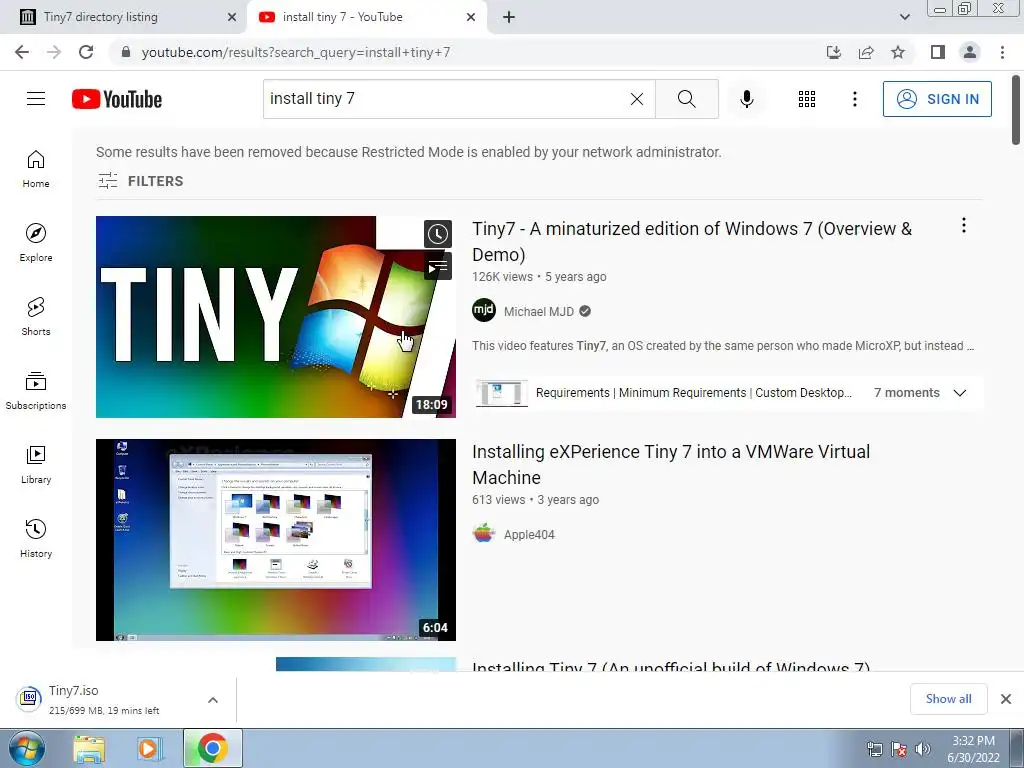
Task: Open Chrome three-dot menu
Action: click(1002, 52)
